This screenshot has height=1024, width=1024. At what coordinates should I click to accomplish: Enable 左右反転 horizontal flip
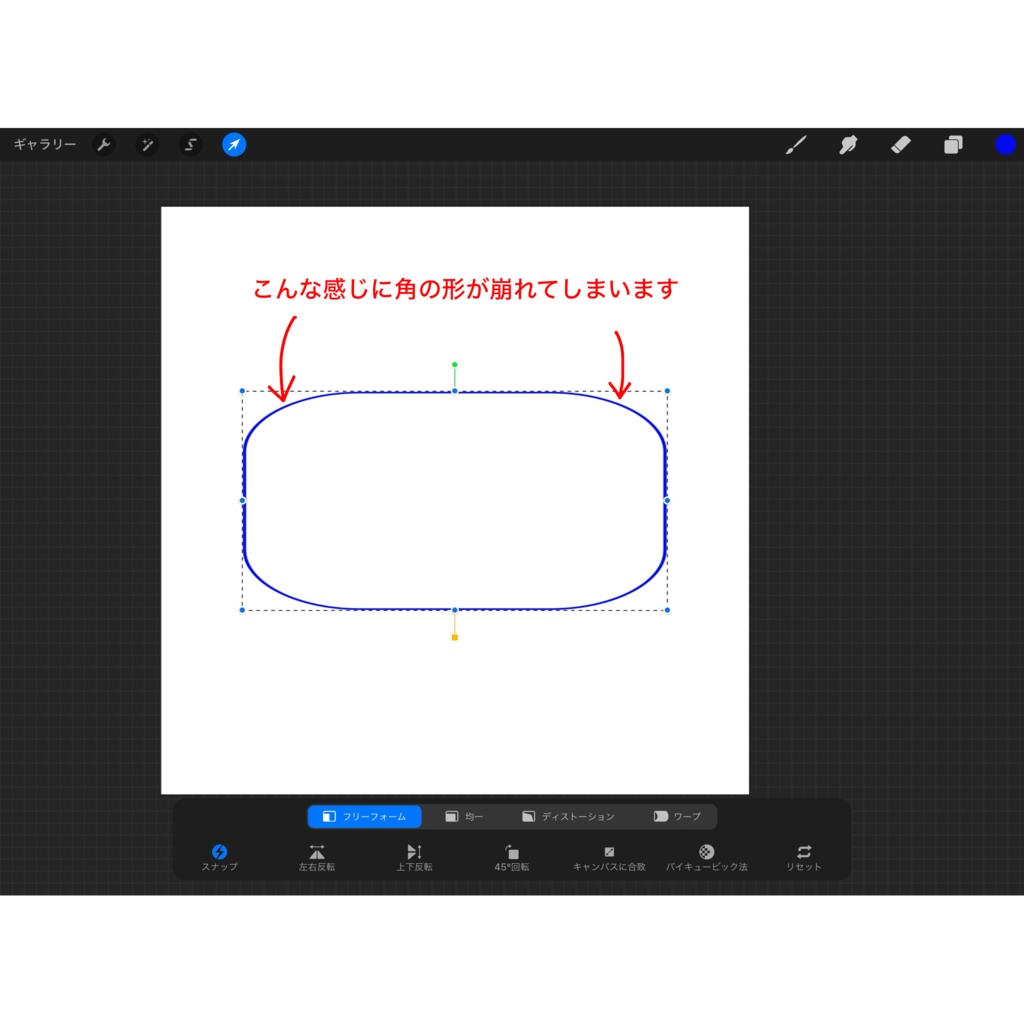tap(315, 857)
